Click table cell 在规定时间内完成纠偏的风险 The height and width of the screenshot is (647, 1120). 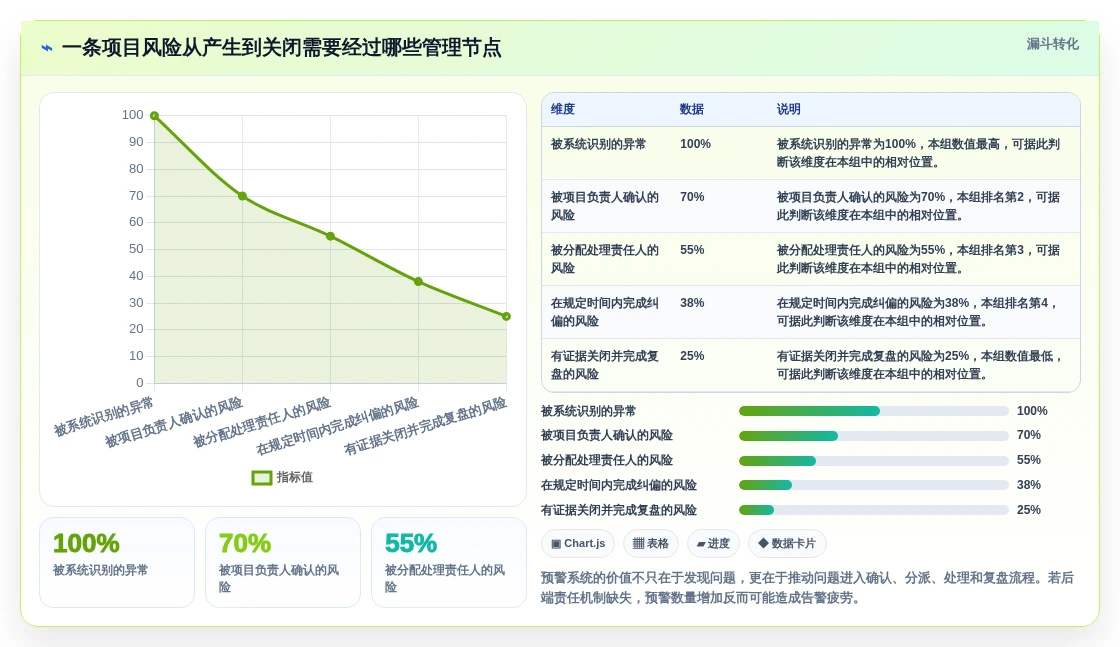605,312
